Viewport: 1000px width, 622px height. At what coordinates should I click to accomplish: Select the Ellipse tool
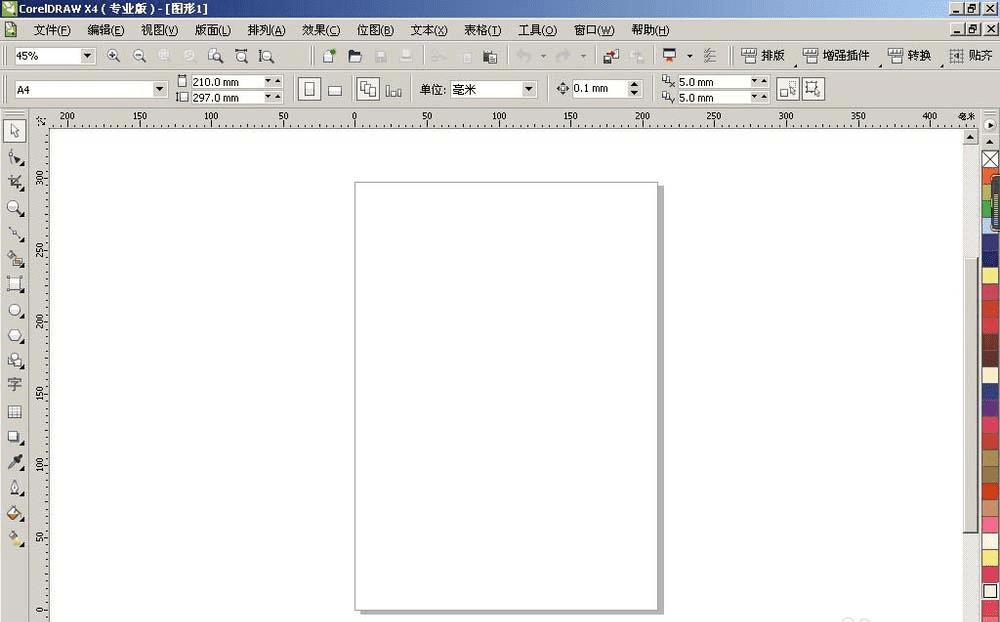click(15, 311)
